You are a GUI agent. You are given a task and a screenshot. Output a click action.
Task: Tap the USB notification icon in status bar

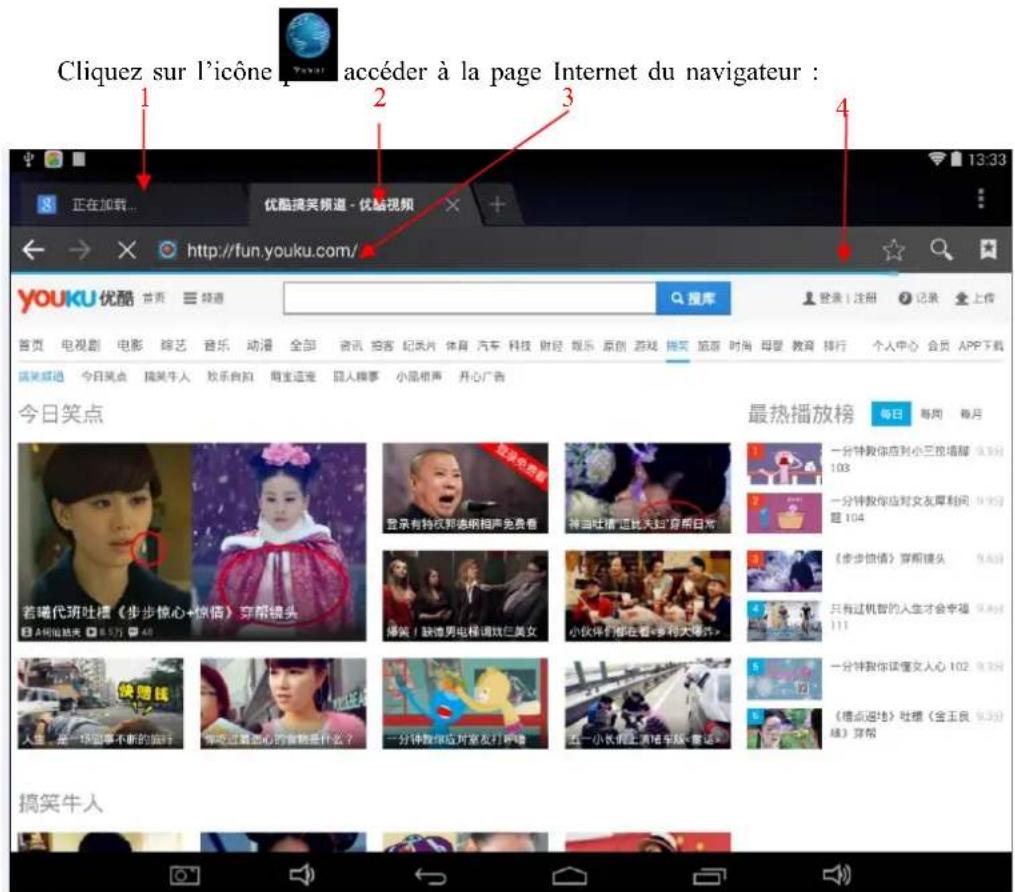click(x=28, y=159)
